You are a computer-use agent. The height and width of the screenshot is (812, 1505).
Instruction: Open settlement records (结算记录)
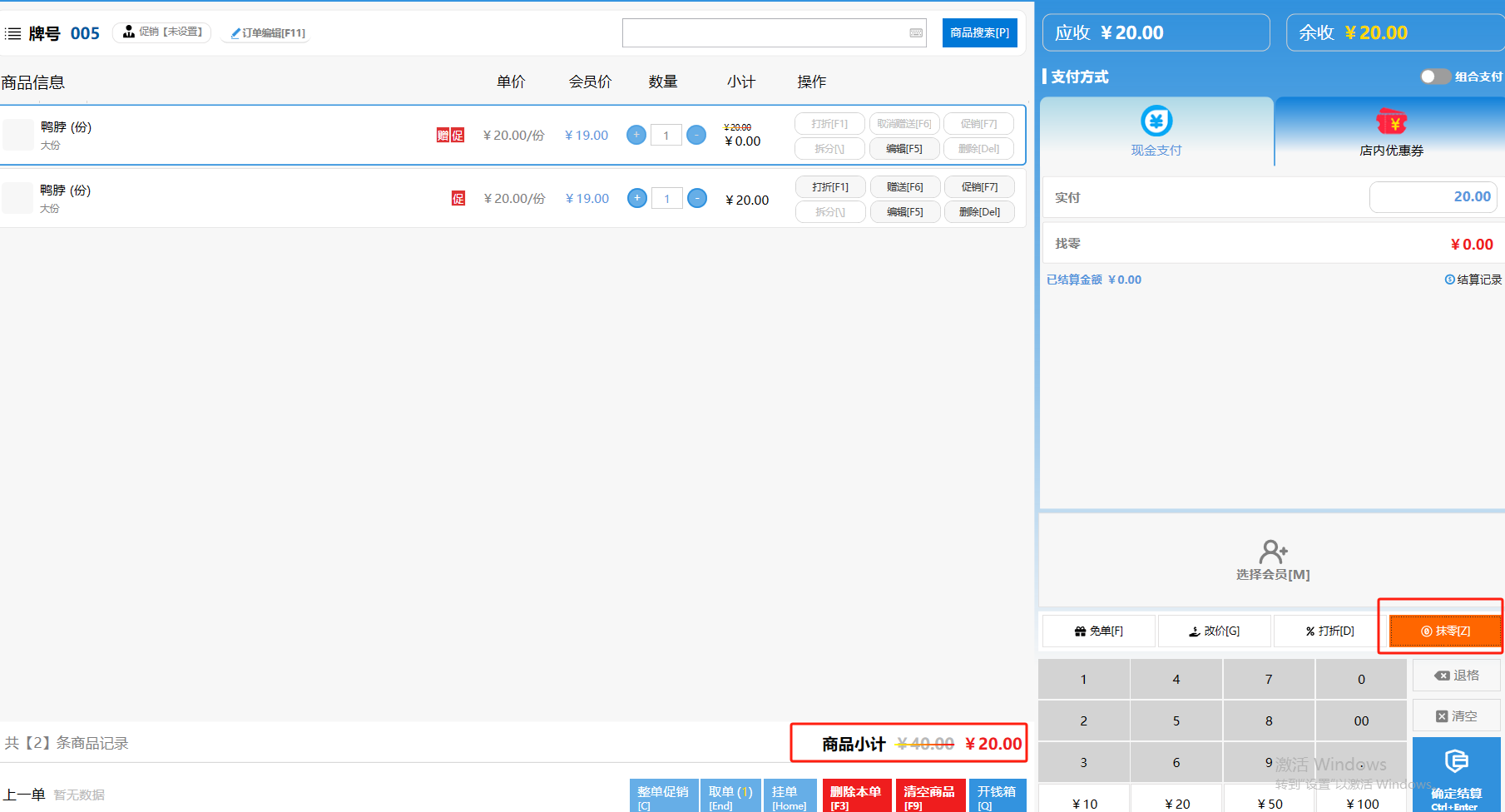[1473, 280]
